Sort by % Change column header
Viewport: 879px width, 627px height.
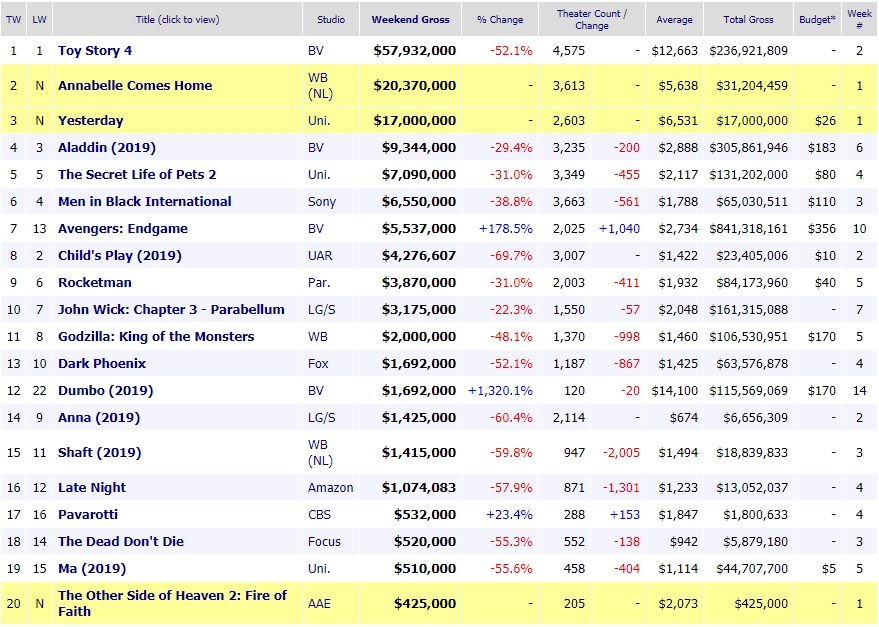(500, 20)
